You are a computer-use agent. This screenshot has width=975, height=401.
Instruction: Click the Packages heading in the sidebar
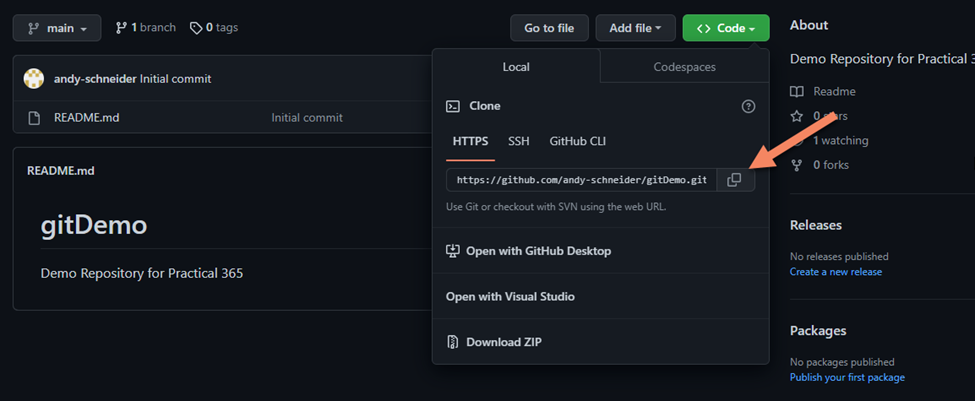coord(818,330)
